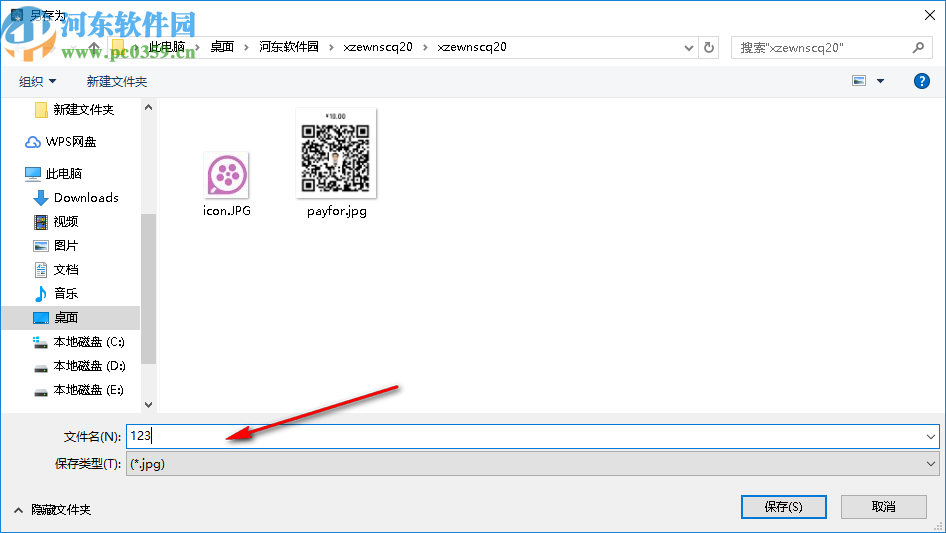
Task: Collapse folders via 隐藏文件夹
Action: coord(52,510)
